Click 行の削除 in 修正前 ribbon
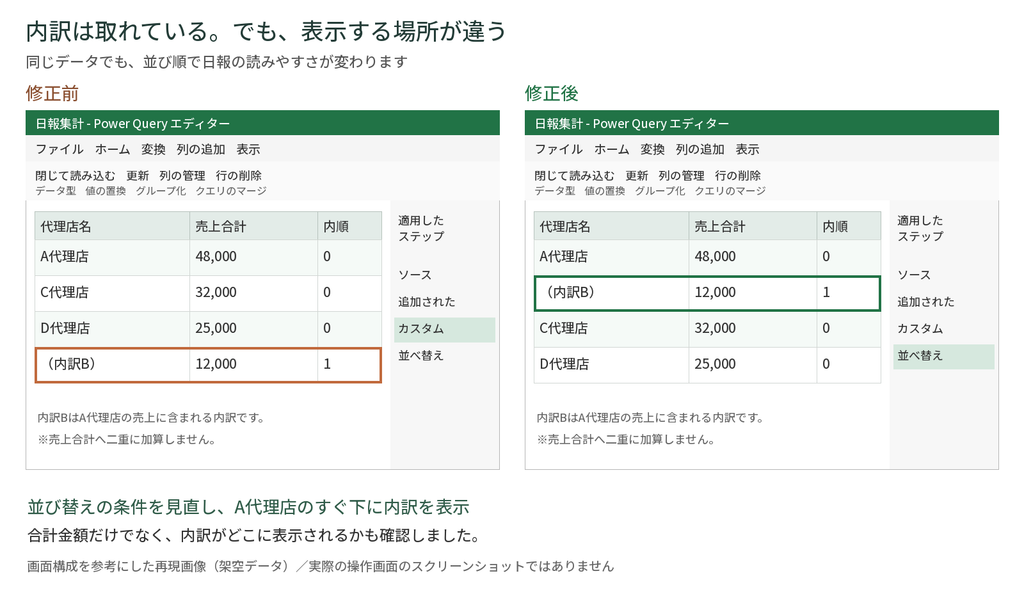 pyautogui.click(x=238, y=176)
